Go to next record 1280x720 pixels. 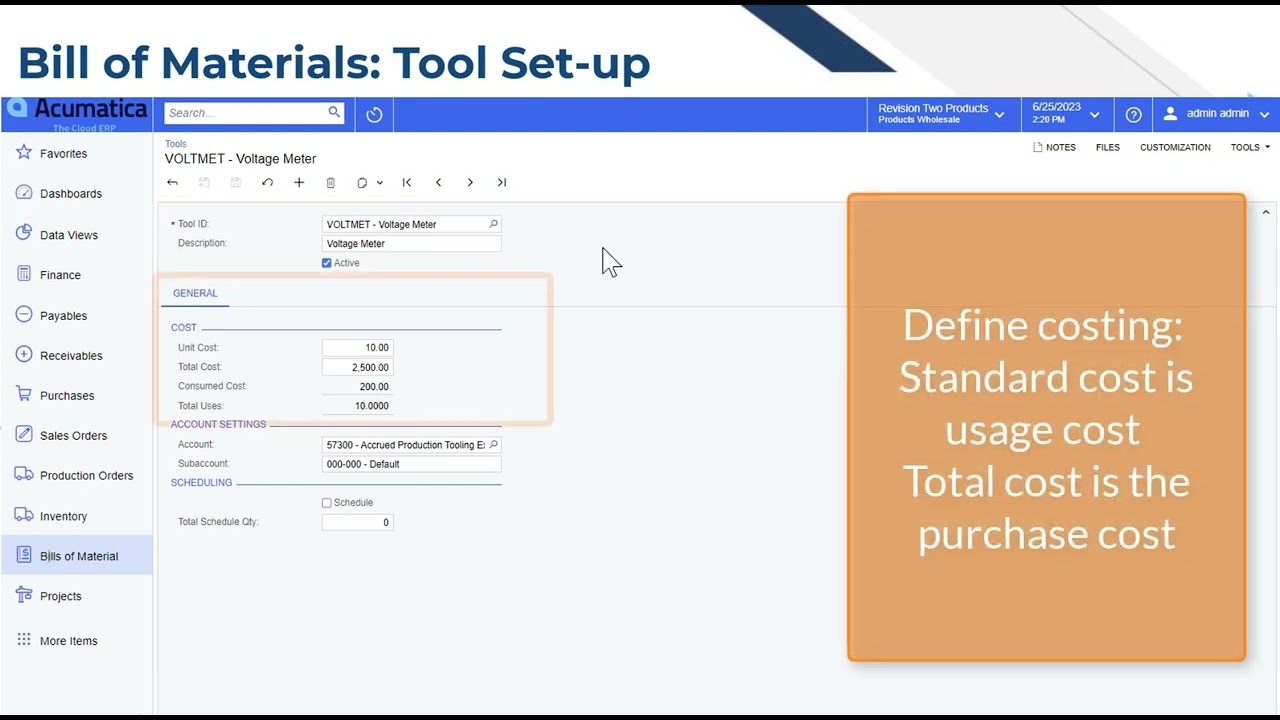470,183
